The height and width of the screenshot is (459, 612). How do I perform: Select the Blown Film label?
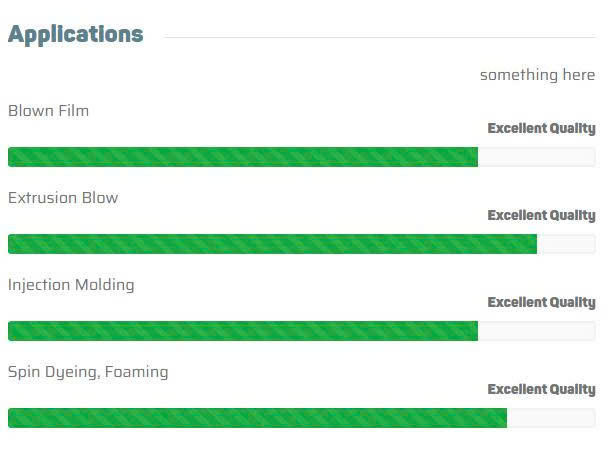click(48, 111)
